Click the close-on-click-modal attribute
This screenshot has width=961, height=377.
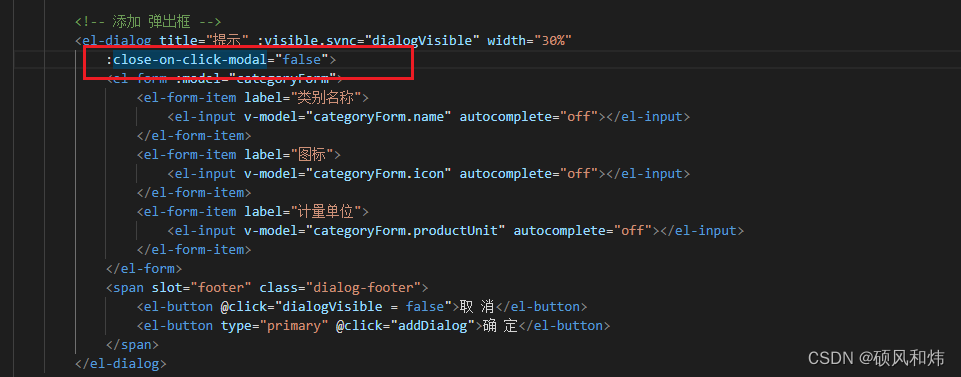coord(190,59)
